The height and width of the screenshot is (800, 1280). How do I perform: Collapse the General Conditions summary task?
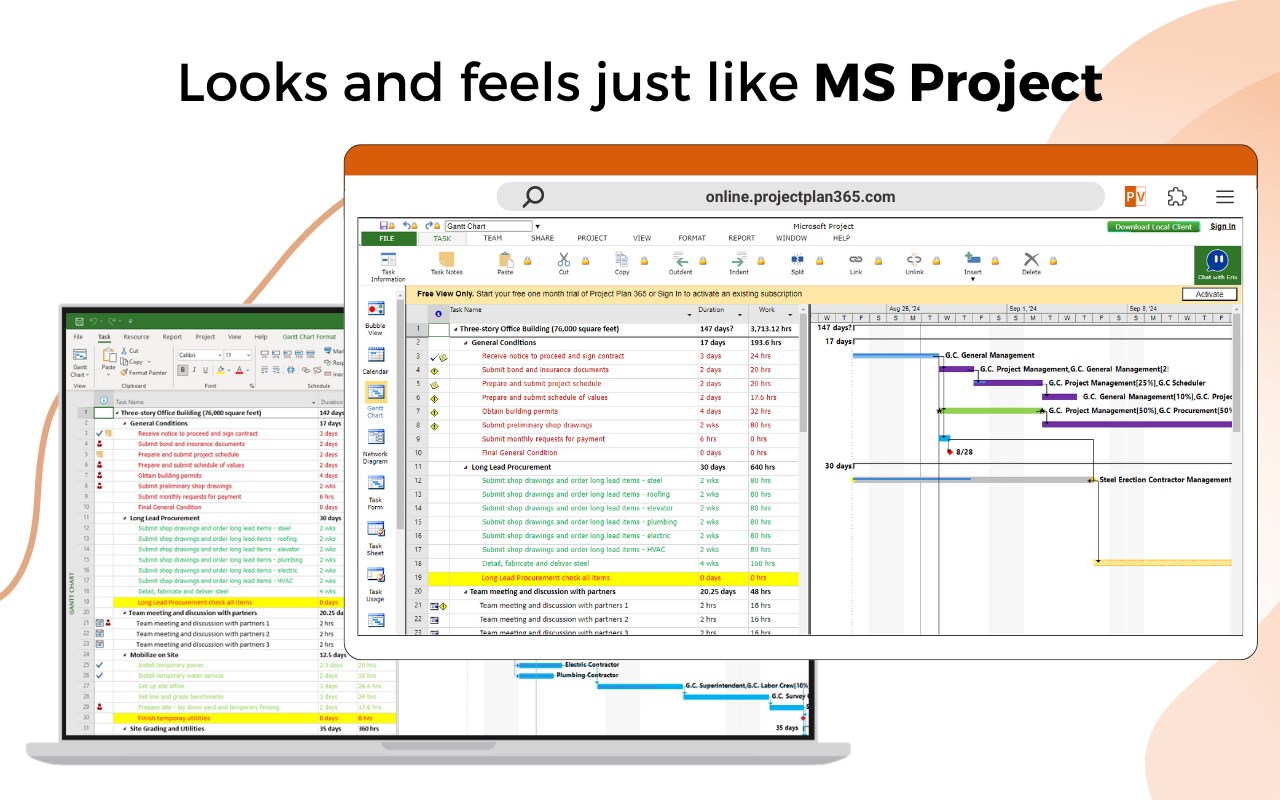pos(465,343)
